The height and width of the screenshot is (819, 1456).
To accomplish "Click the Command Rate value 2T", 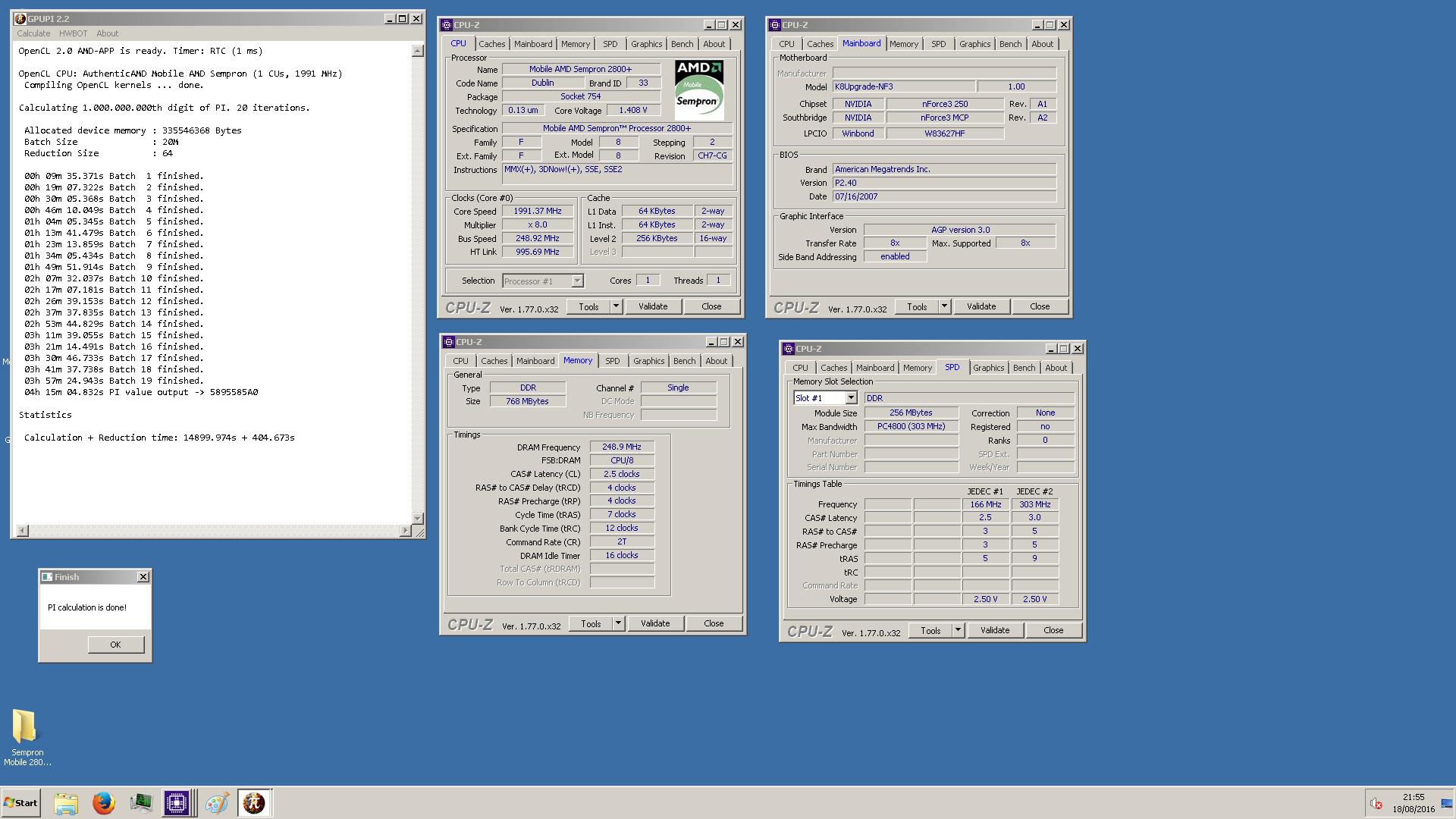I will pos(621,541).
